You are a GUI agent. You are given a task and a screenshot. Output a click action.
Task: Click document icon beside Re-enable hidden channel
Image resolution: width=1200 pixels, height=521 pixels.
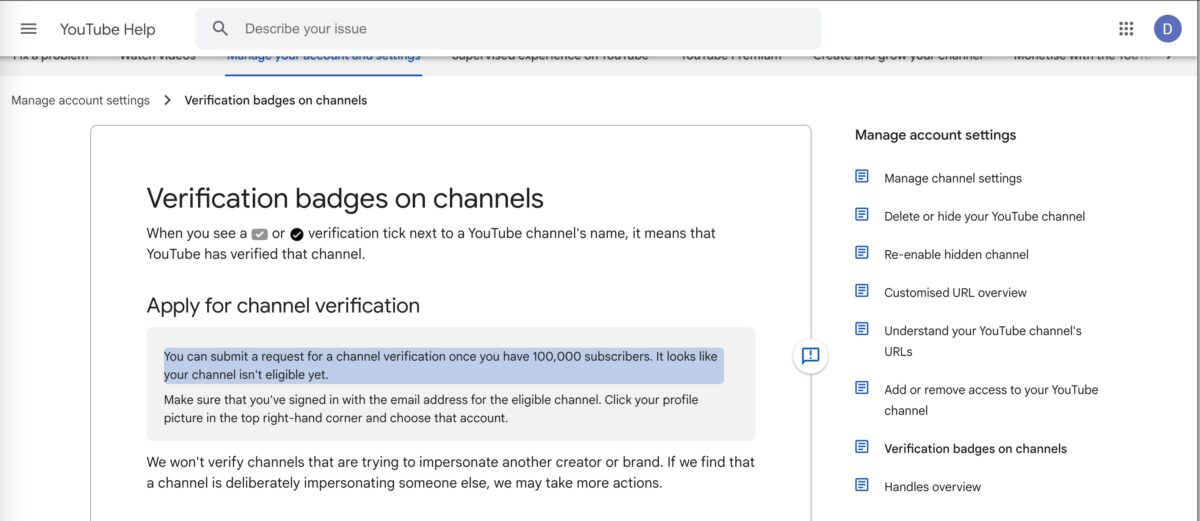[862, 253]
